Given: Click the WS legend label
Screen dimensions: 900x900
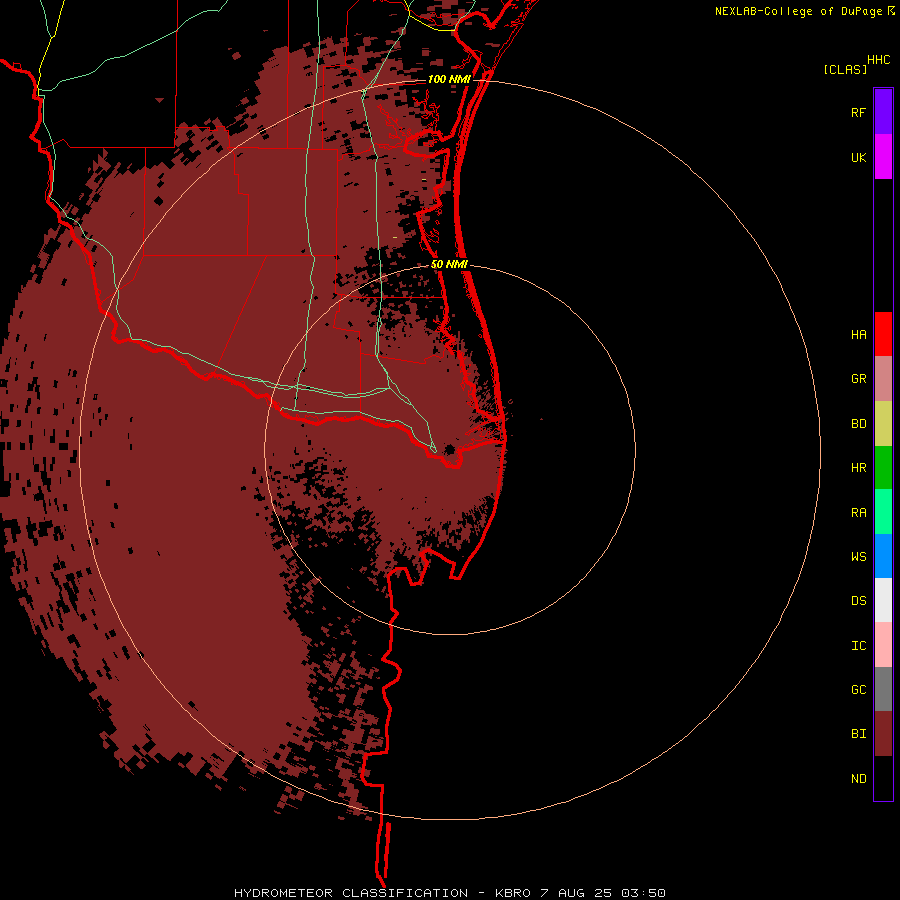Looking at the screenshot, I should pyautogui.click(x=858, y=557).
